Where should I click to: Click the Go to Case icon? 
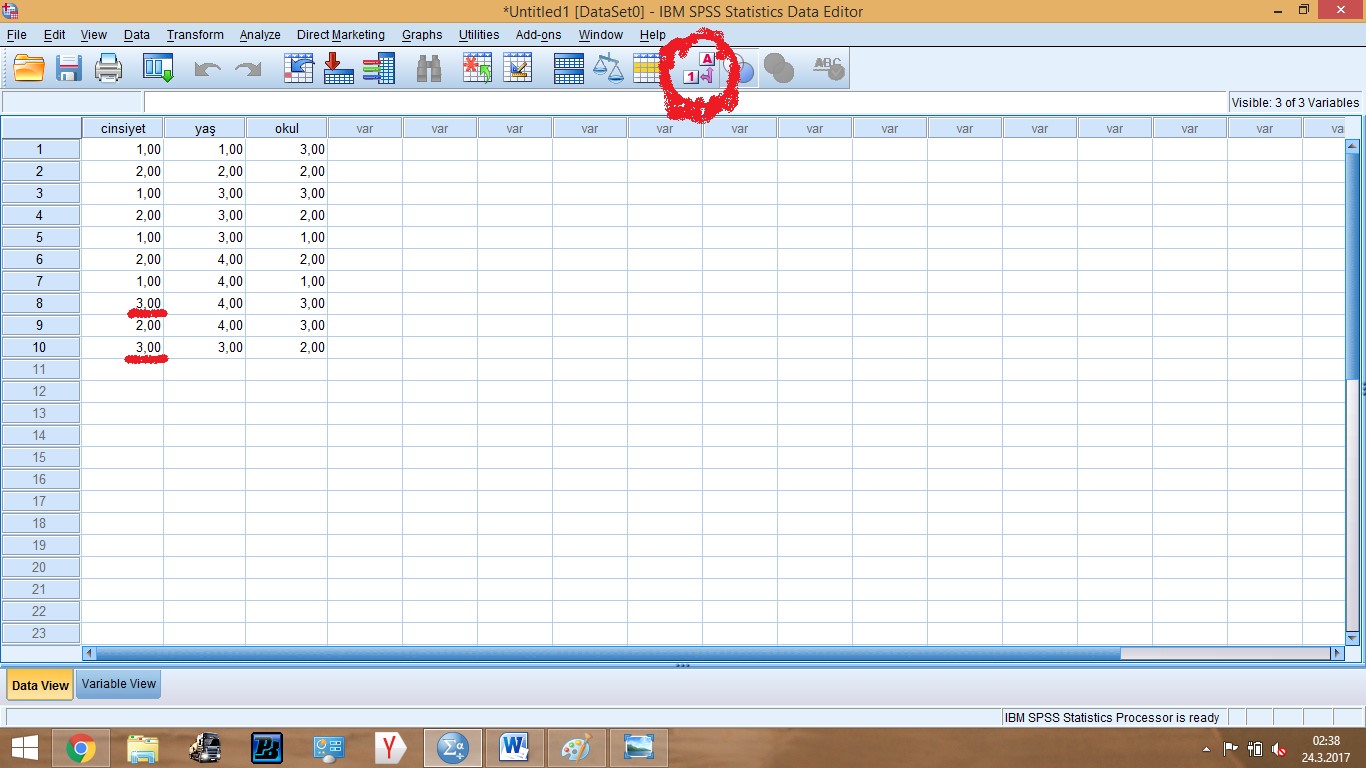(x=299, y=68)
